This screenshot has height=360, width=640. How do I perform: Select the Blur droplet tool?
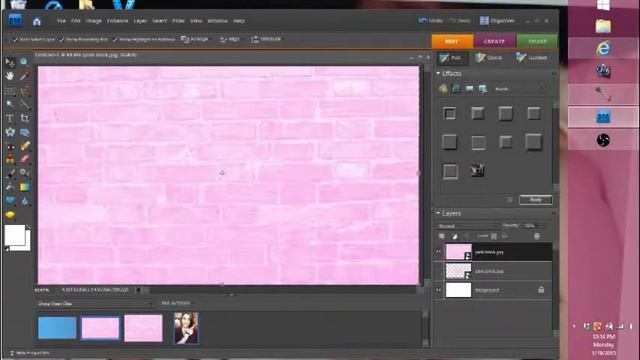click(24, 201)
